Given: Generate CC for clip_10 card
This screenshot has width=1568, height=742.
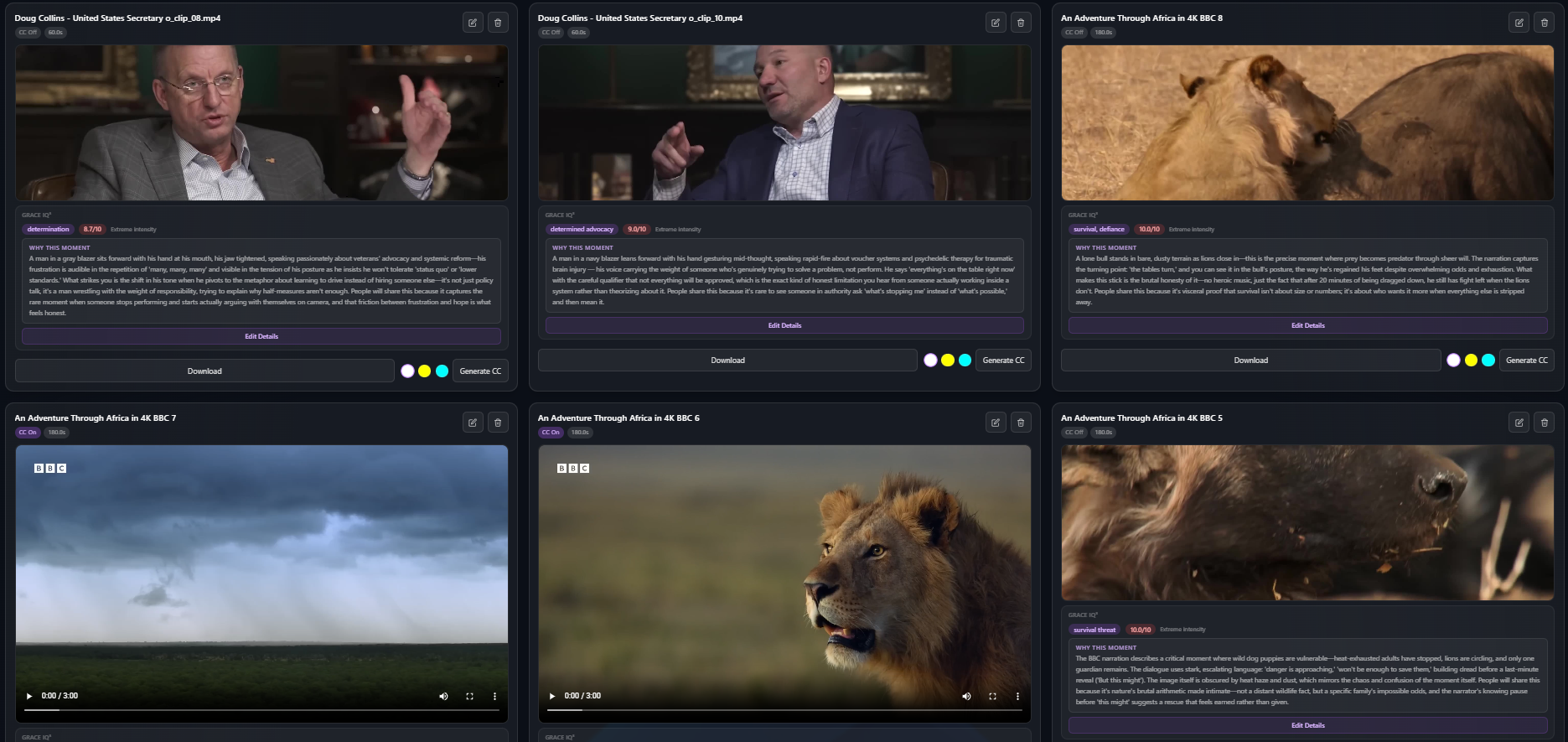Looking at the screenshot, I should tap(1003, 361).
